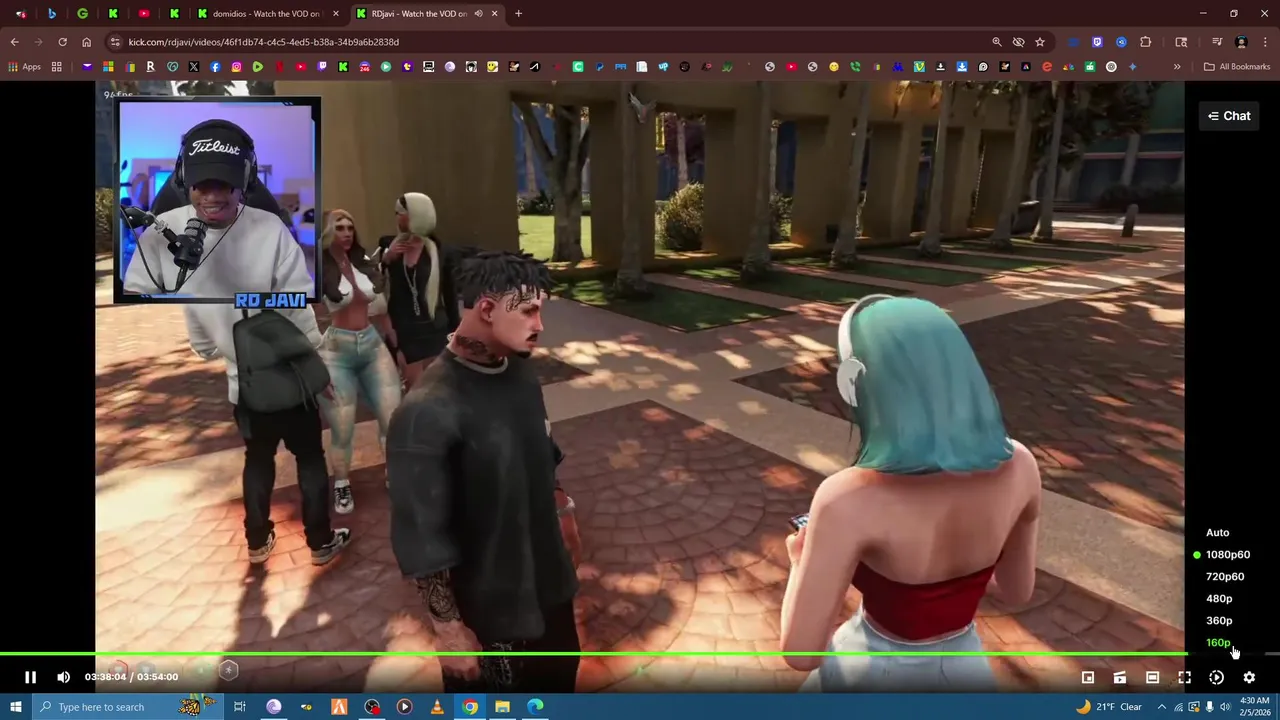Open the media controls button in toolbar
The width and height of the screenshot is (1280, 720).
pyautogui.click(x=1217, y=42)
